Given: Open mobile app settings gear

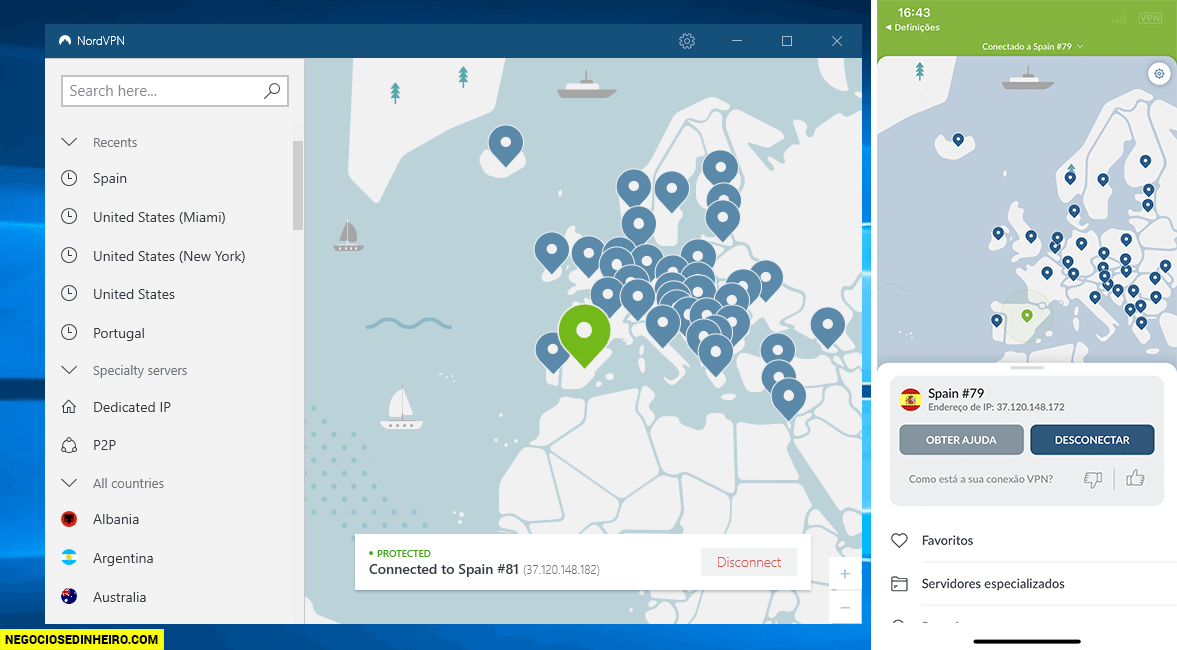Looking at the screenshot, I should coord(1159,74).
